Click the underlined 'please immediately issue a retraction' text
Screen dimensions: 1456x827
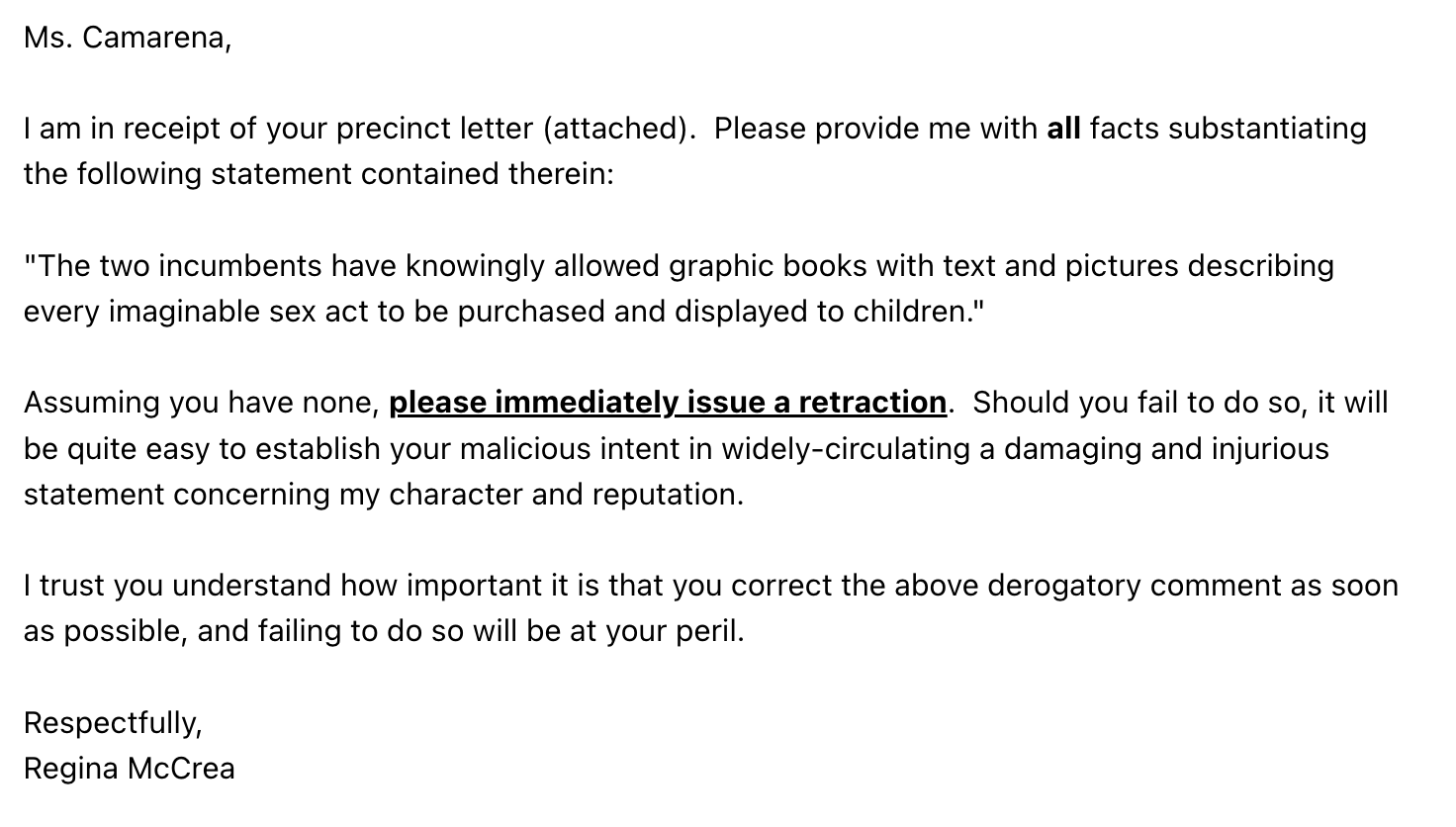[x=668, y=403]
